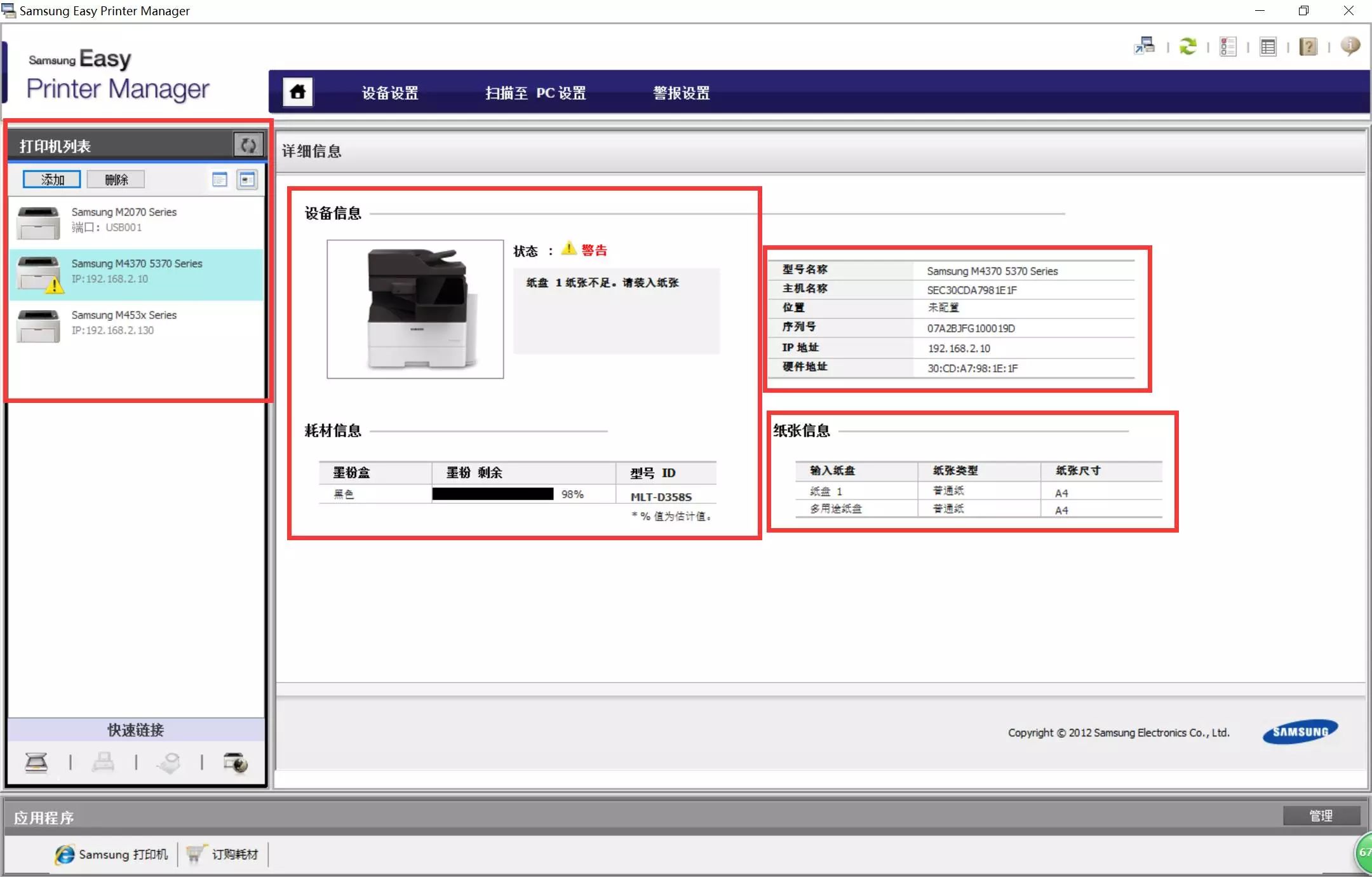Select Samsung M2070 Series printer
The image size is (1372, 877).
pyautogui.click(x=136, y=222)
